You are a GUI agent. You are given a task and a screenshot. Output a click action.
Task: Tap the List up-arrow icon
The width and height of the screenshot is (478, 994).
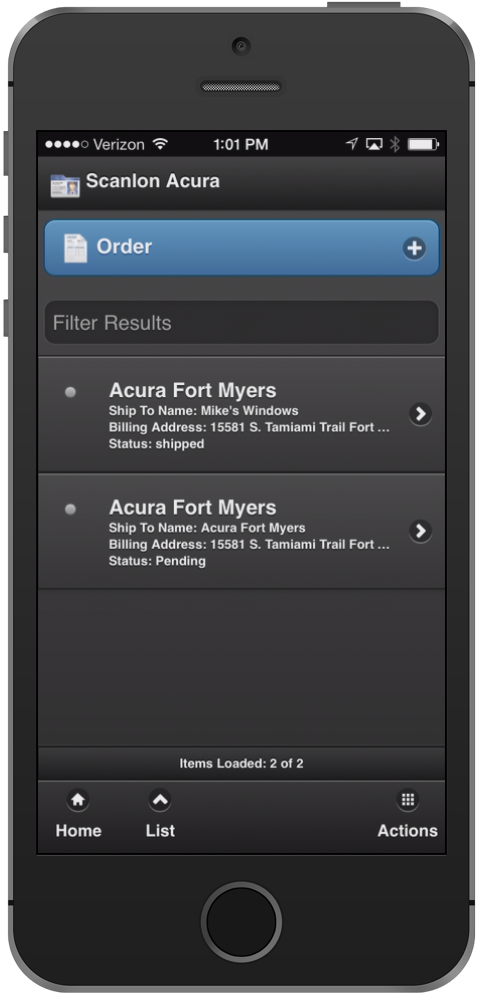tap(160, 800)
